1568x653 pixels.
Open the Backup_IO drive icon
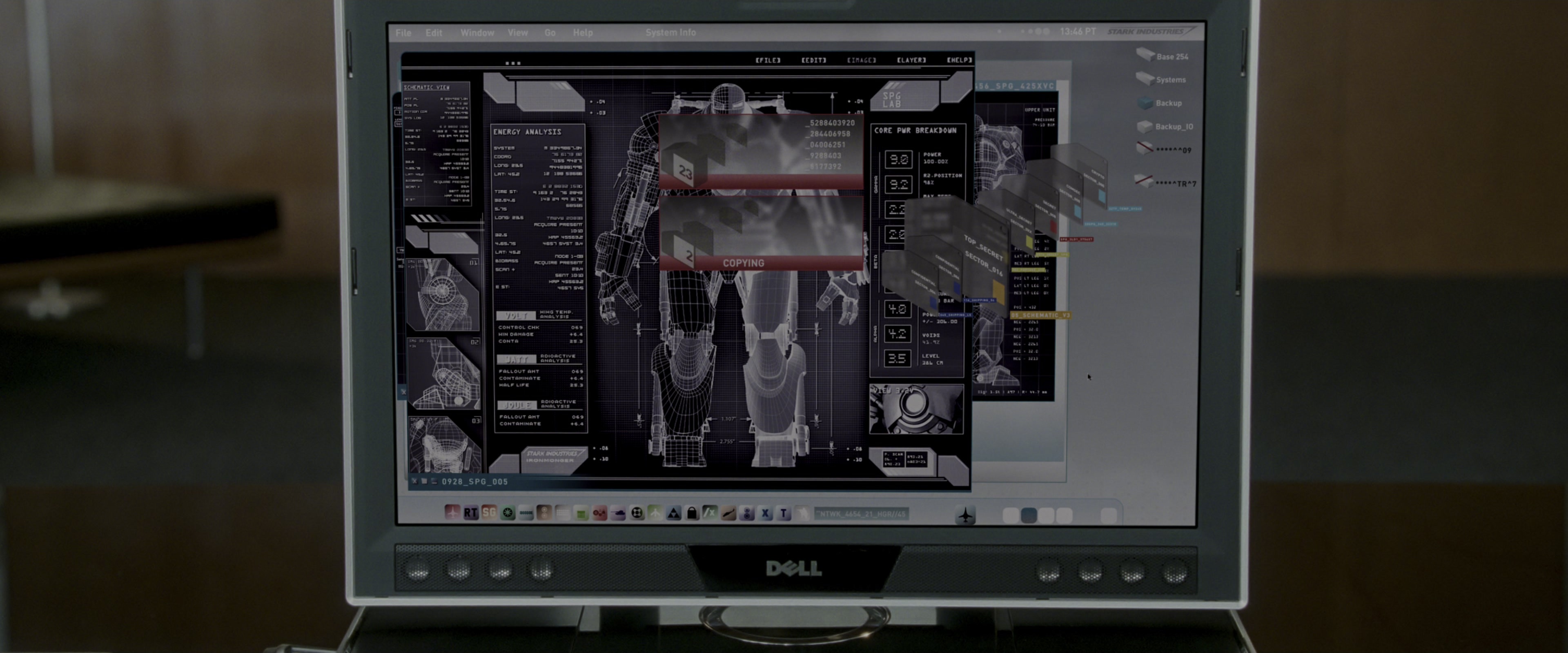click(1145, 126)
